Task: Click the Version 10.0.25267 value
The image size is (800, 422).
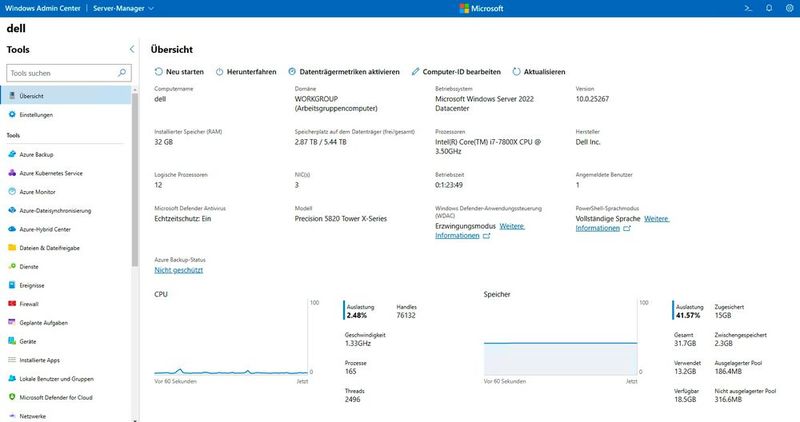Action: point(592,99)
